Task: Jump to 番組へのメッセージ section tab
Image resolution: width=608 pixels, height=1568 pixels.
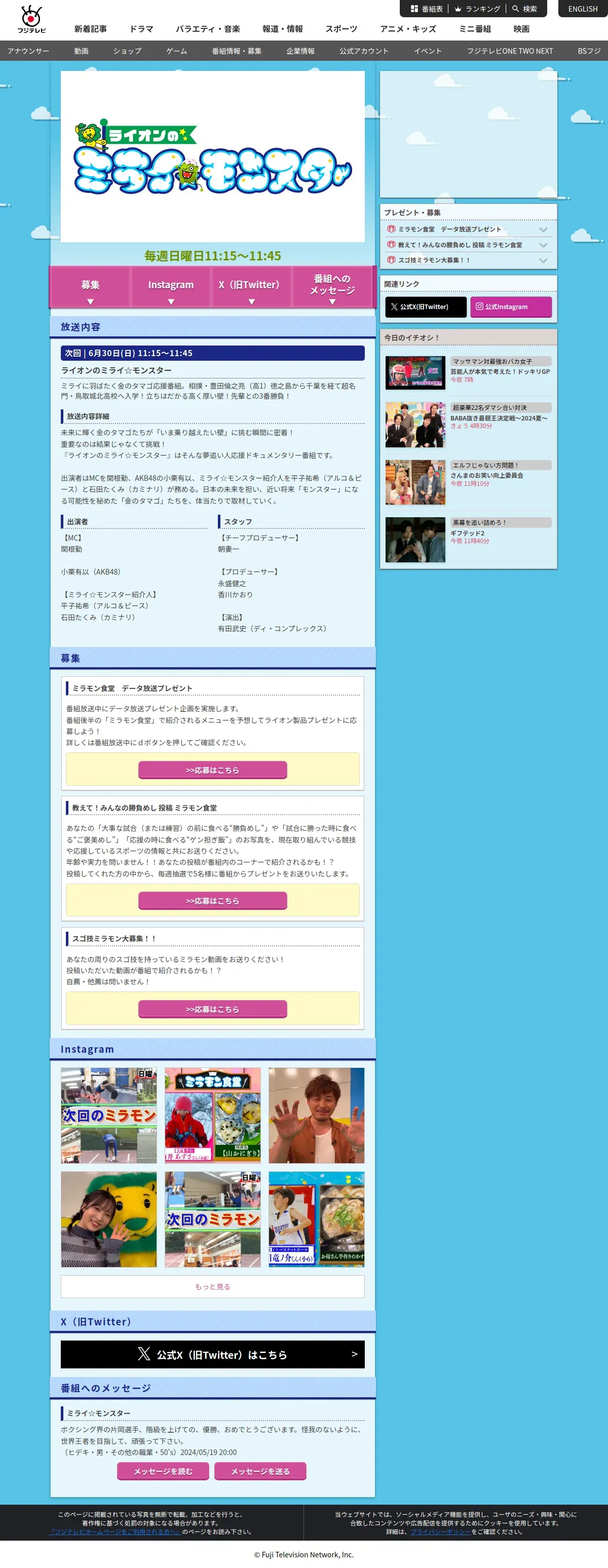Action: 332,287
